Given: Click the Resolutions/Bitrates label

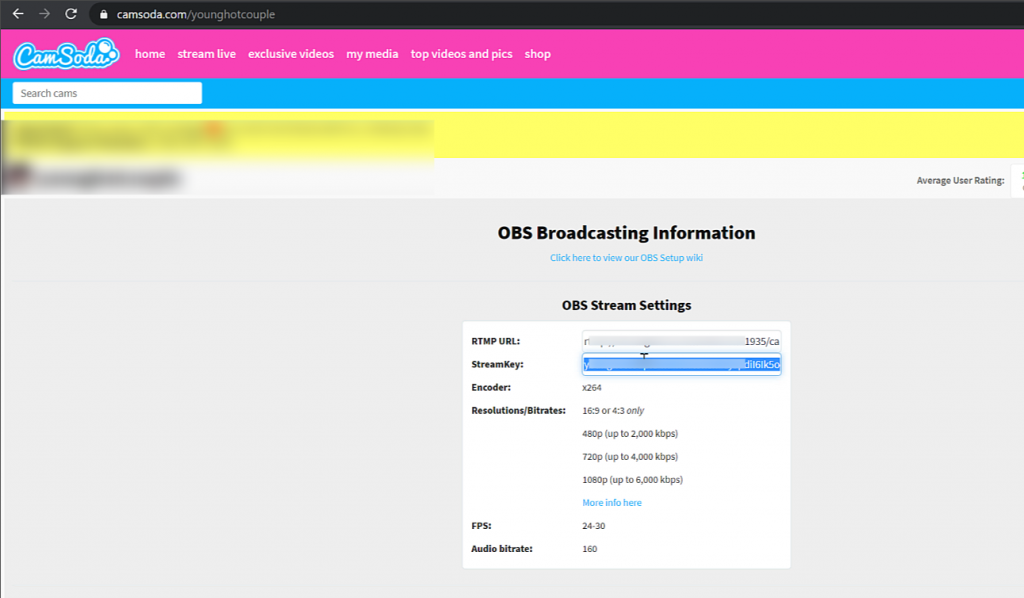Looking at the screenshot, I should tap(519, 411).
